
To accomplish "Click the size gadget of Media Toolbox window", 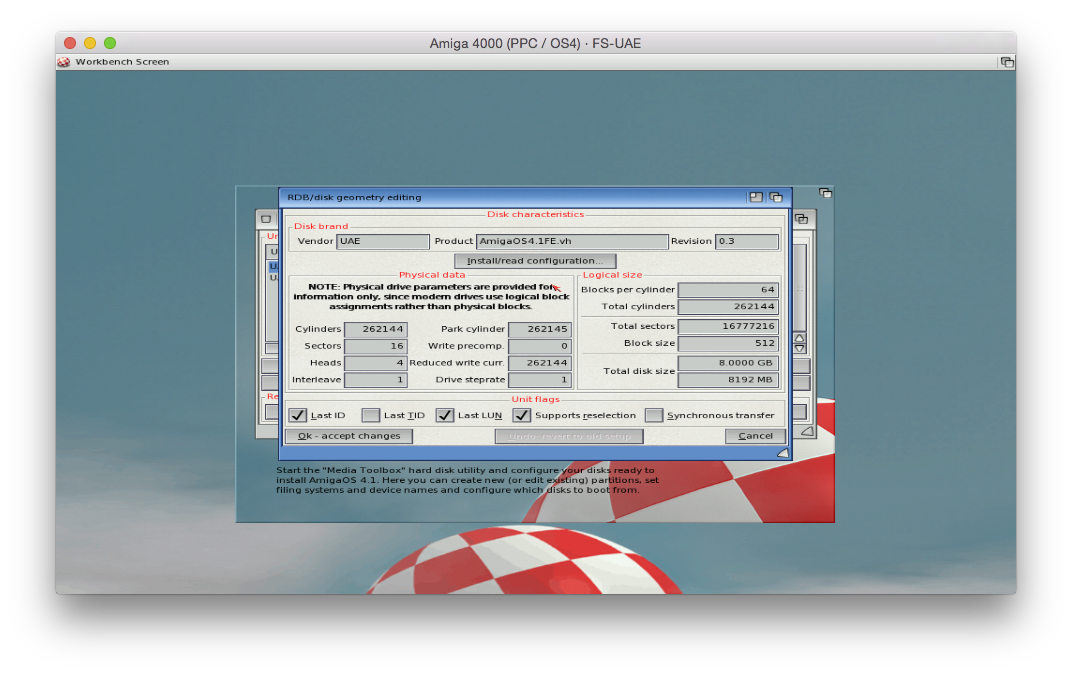I will tap(807, 432).
